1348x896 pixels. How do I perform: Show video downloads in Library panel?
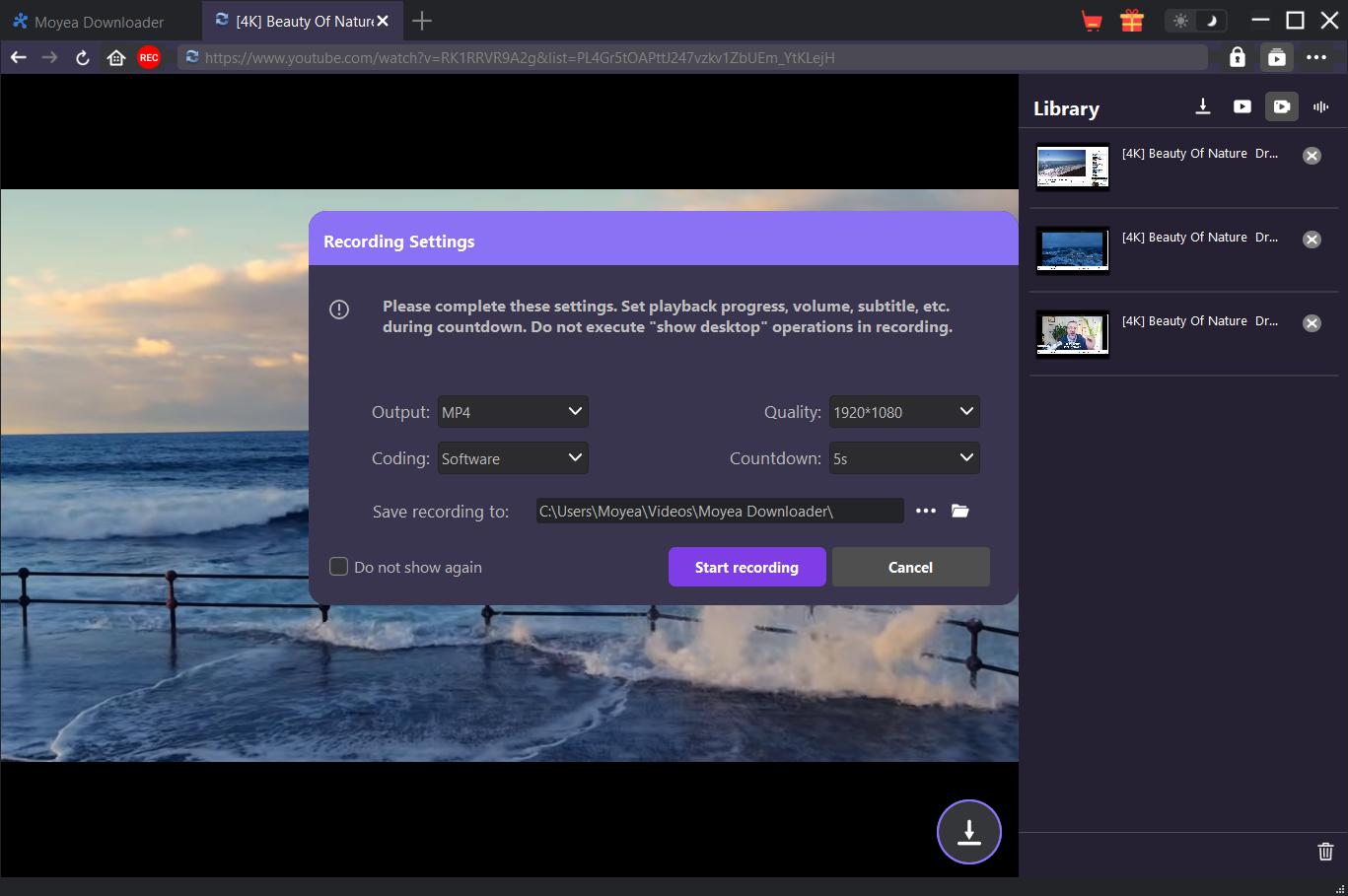[x=1242, y=106]
